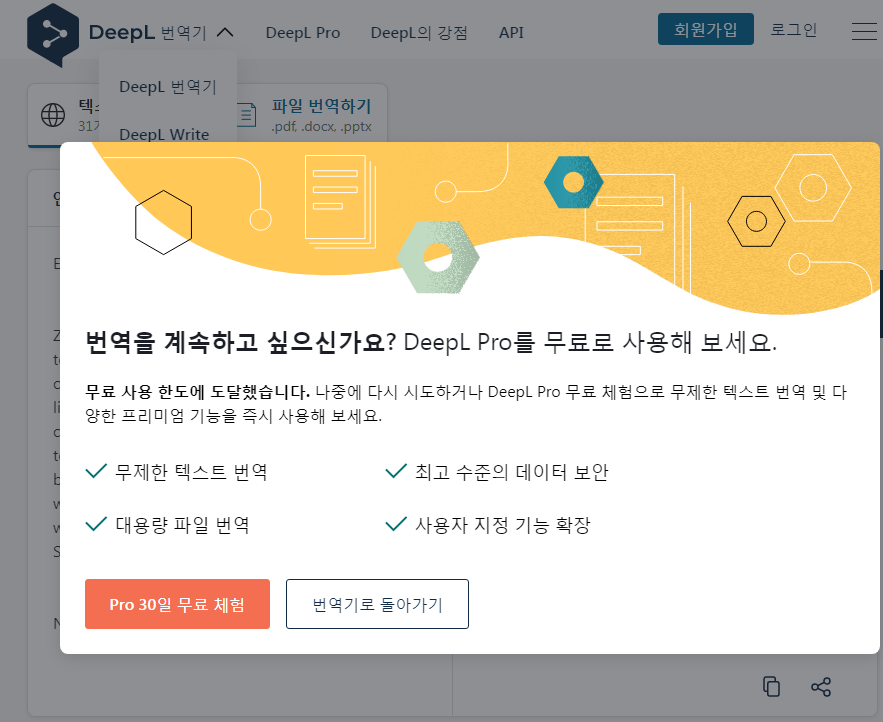Select DeepL 번역기 in the dropdown menu

point(168,87)
